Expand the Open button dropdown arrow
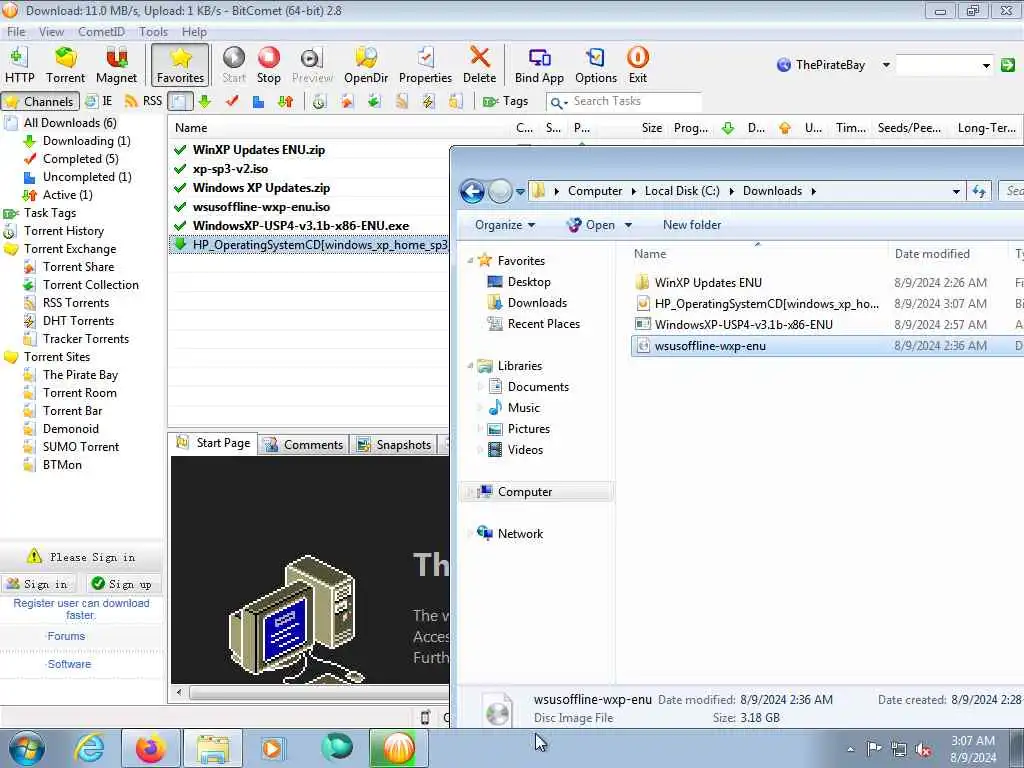The width and height of the screenshot is (1024, 768). [x=628, y=225]
